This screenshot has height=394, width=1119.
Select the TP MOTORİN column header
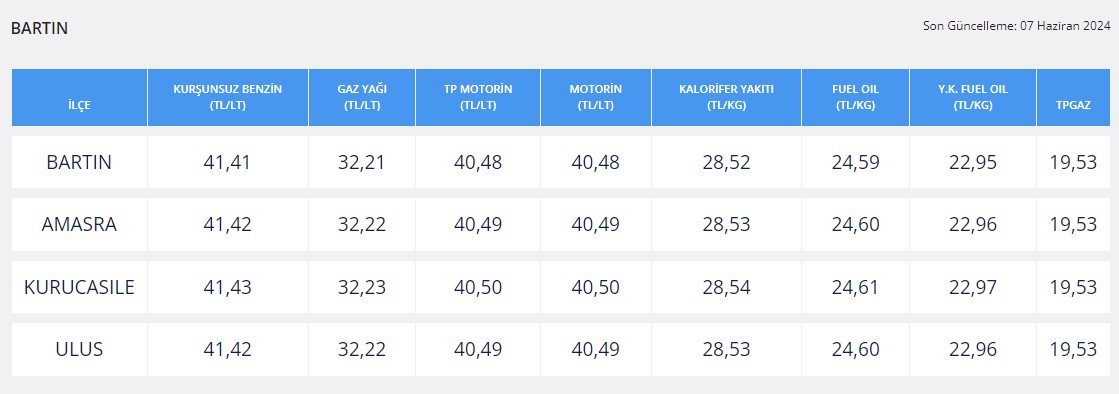point(478,98)
